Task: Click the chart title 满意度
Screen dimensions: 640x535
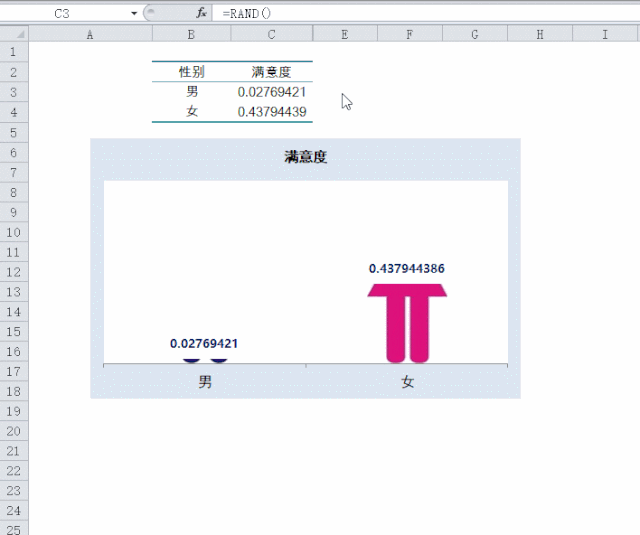Action: [x=306, y=157]
